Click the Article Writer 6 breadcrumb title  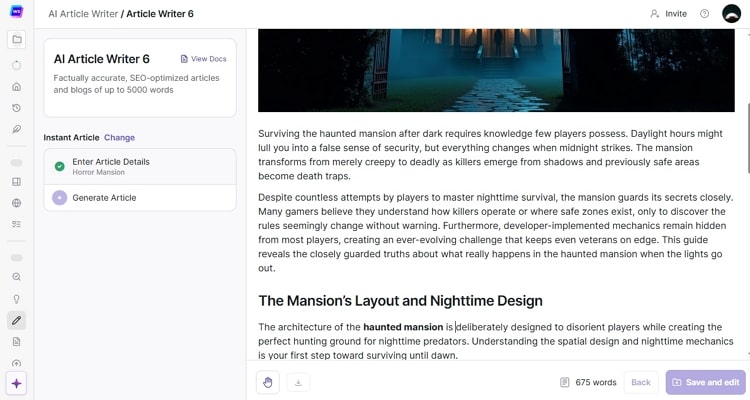tap(160, 14)
